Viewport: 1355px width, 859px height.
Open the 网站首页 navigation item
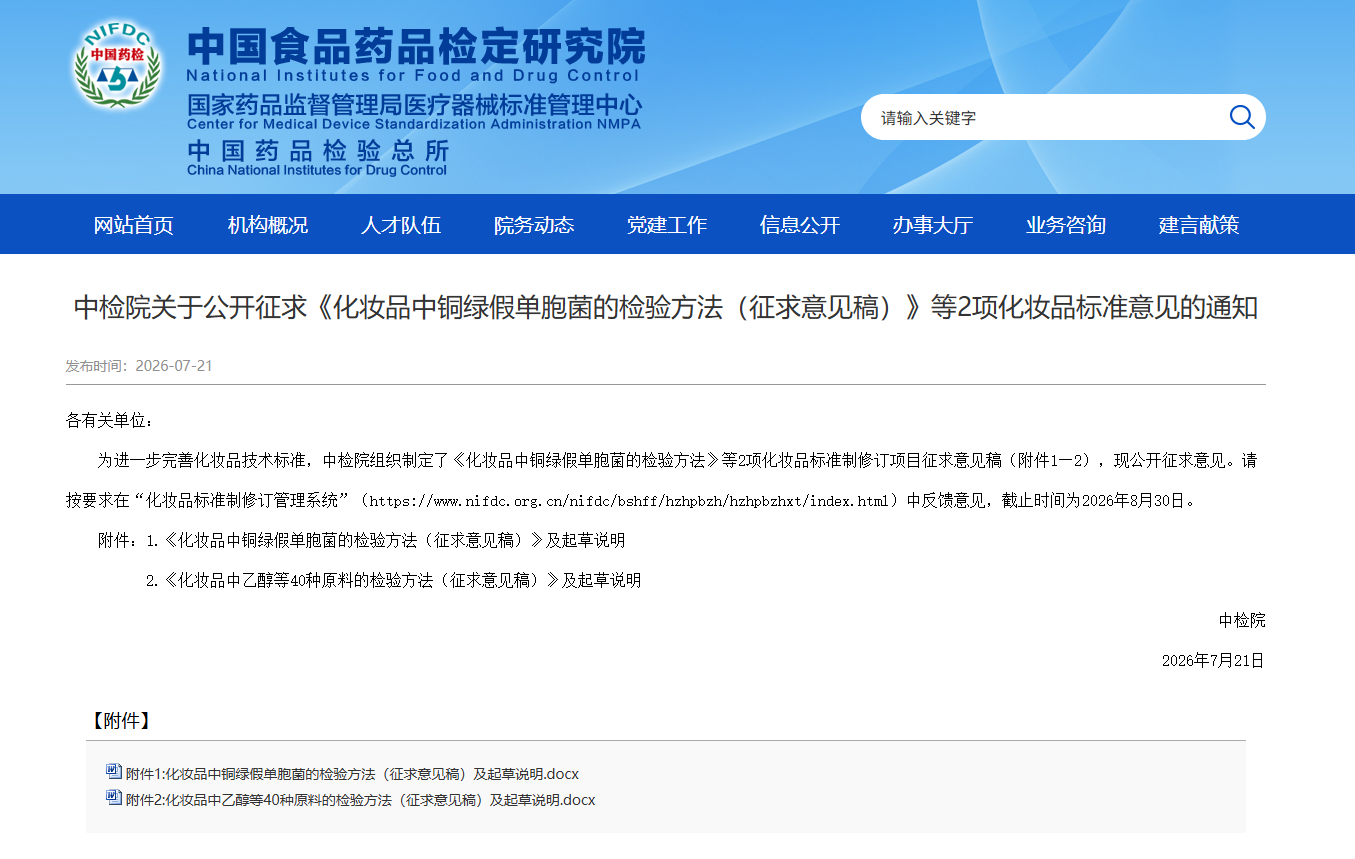pos(134,225)
